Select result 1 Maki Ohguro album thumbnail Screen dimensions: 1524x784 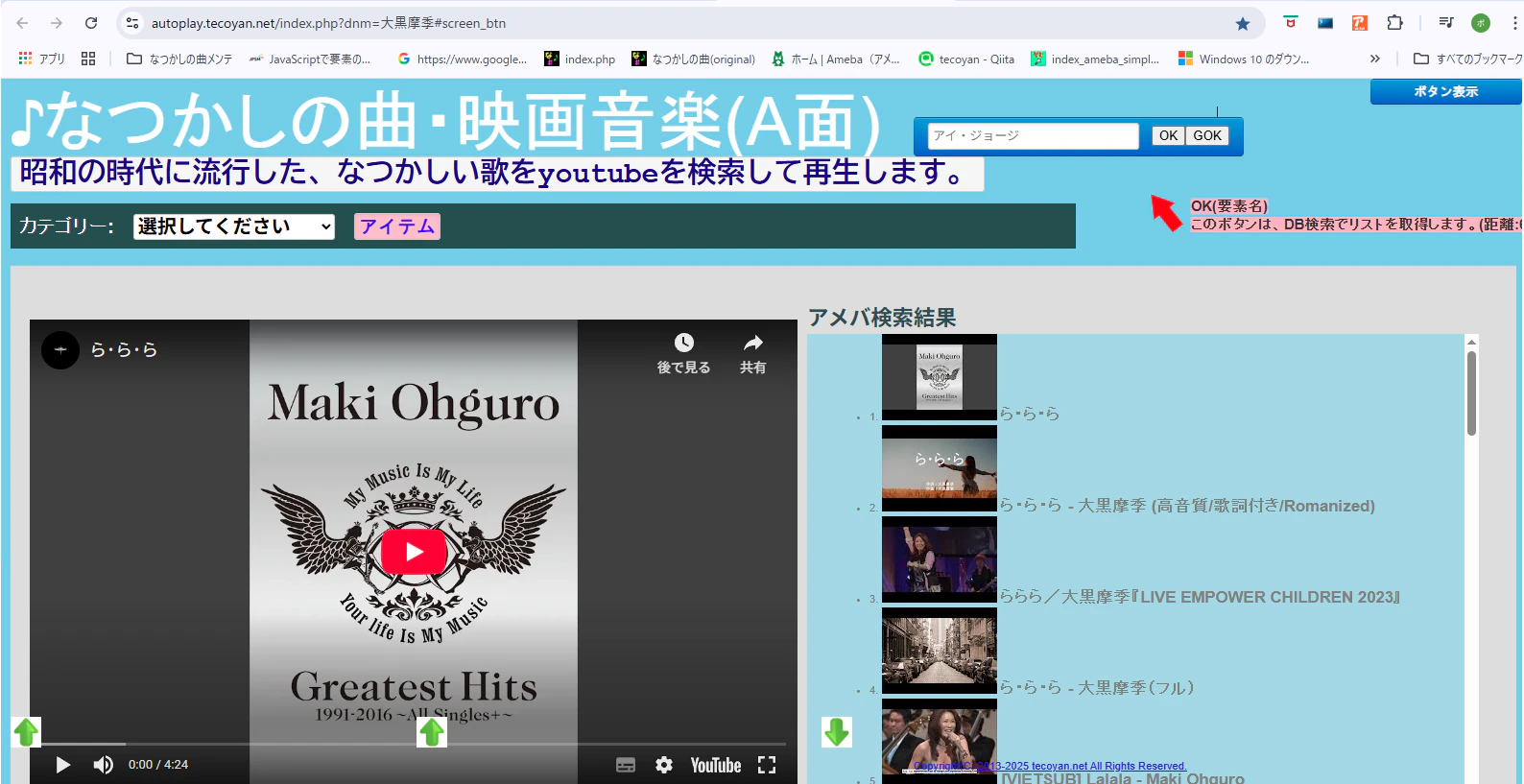pyautogui.click(x=940, y=377)
